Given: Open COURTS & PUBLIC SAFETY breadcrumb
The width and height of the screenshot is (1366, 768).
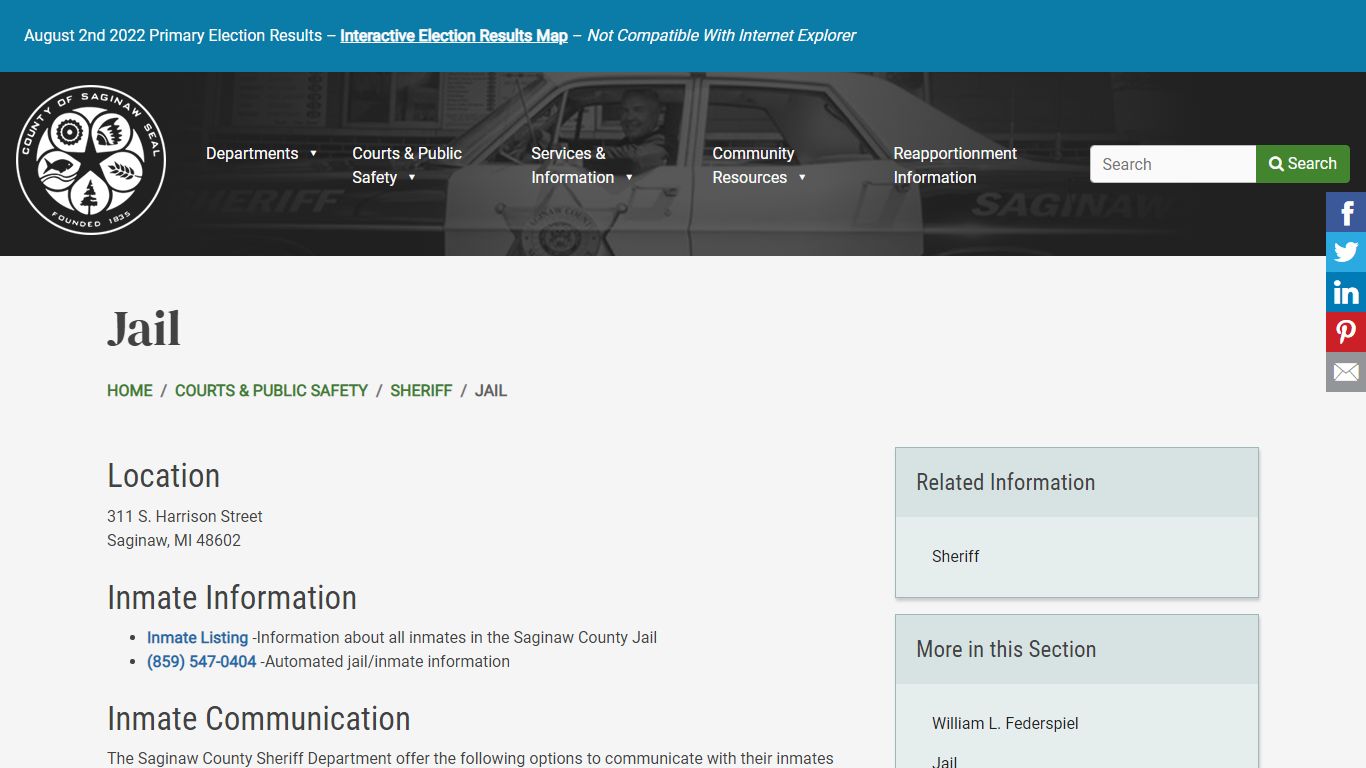Looking at the screenshot, I should pos(271,391).
